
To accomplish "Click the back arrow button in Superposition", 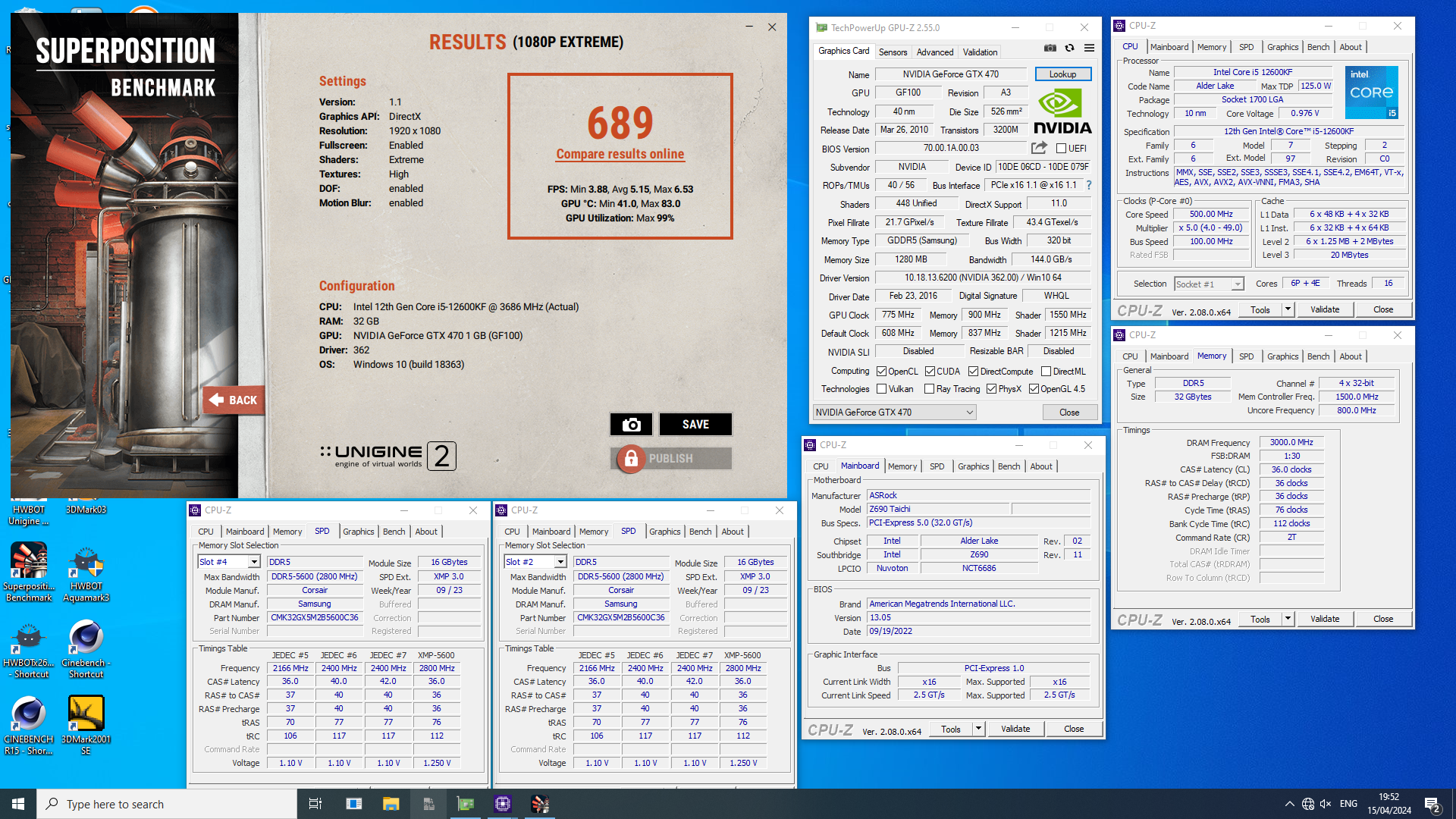I will point(234,400).
